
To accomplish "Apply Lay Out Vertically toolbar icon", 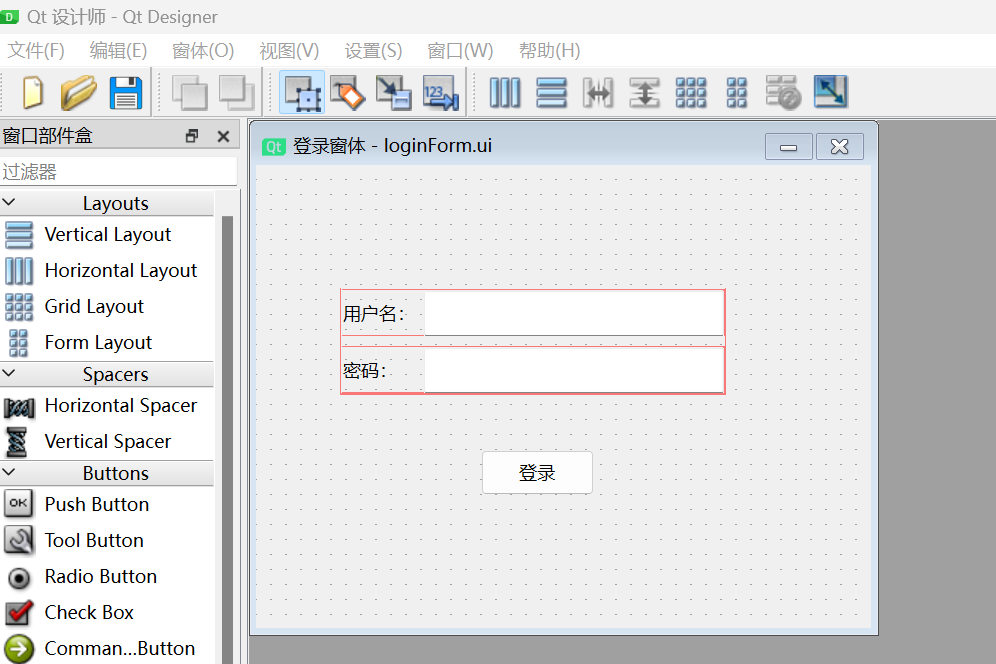I will point(551,93).
